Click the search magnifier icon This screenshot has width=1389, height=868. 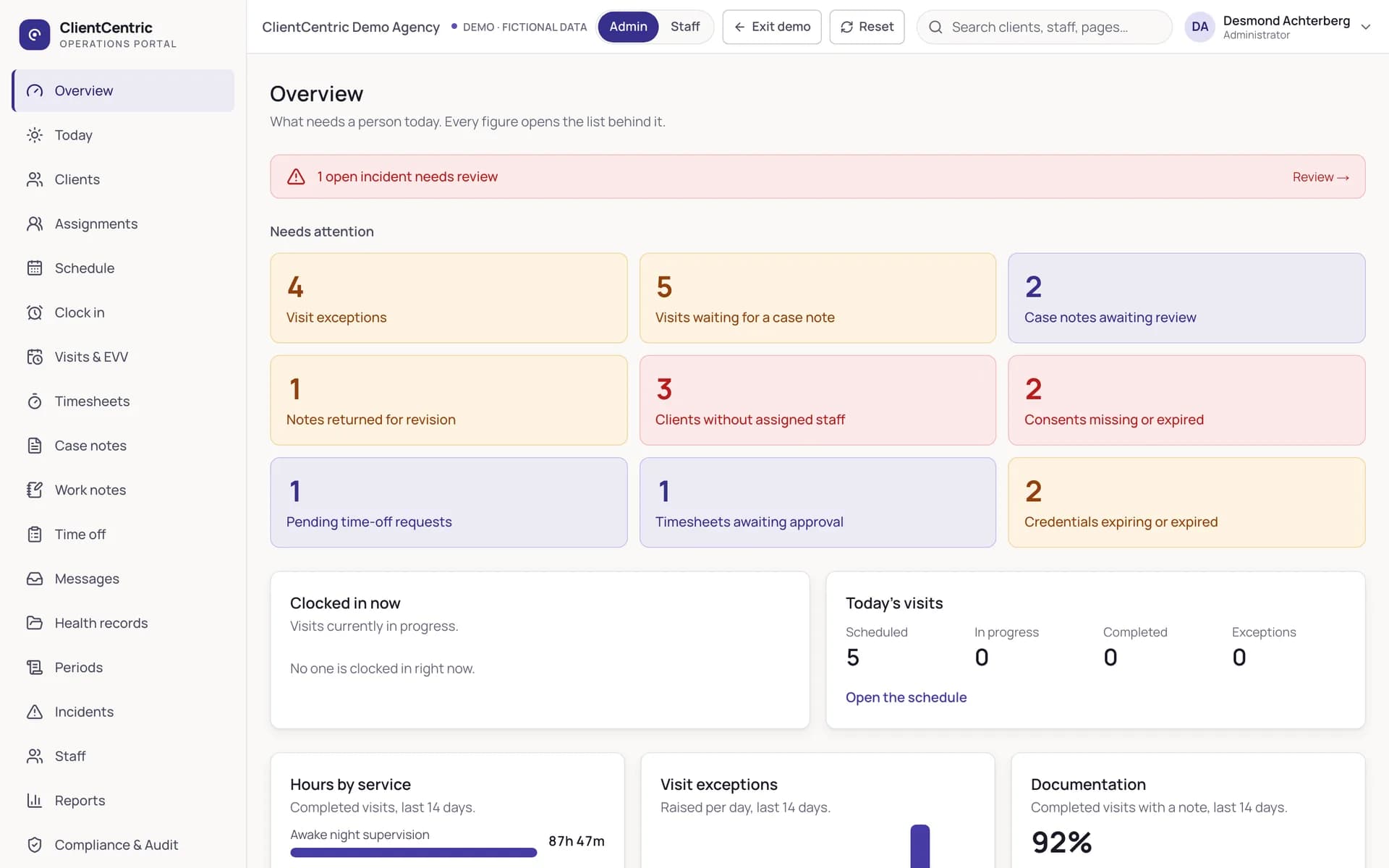pos(935,27)
